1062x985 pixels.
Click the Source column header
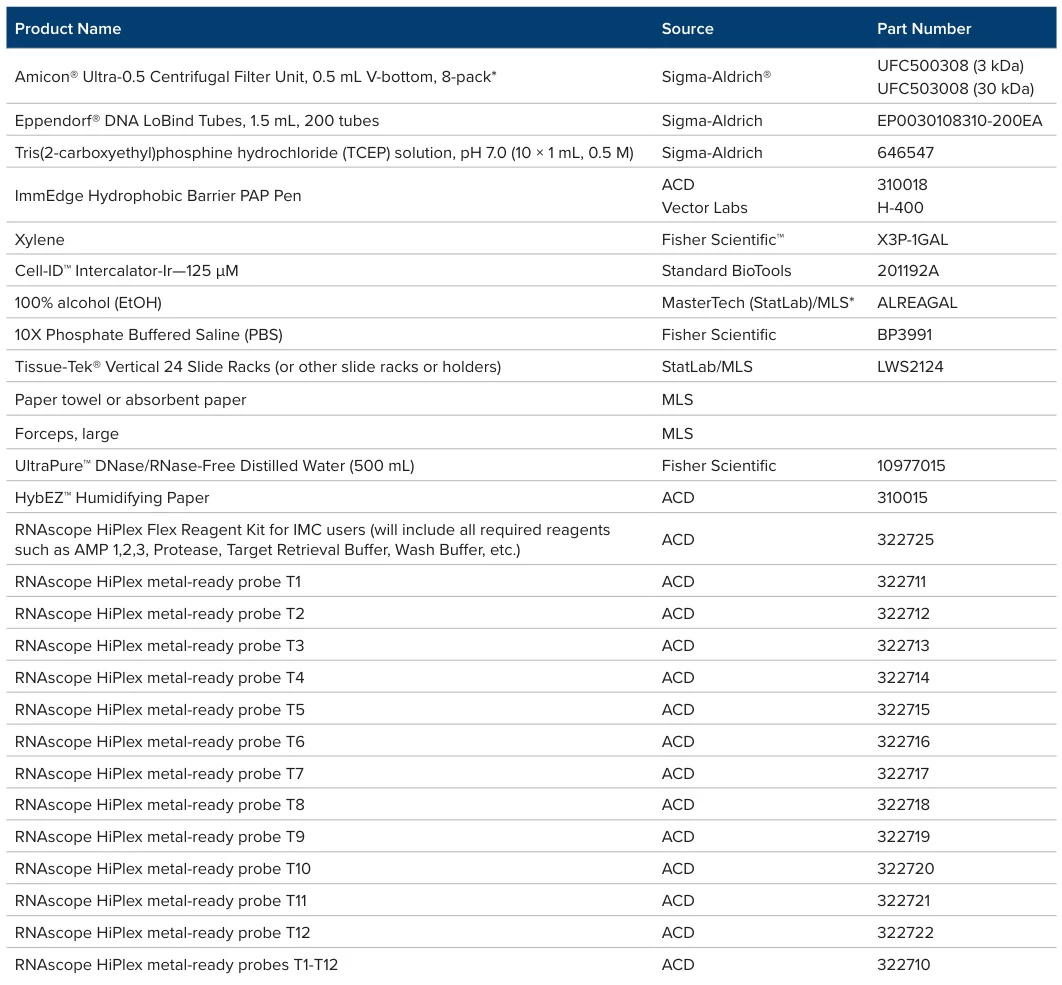(x=687, y=28)
